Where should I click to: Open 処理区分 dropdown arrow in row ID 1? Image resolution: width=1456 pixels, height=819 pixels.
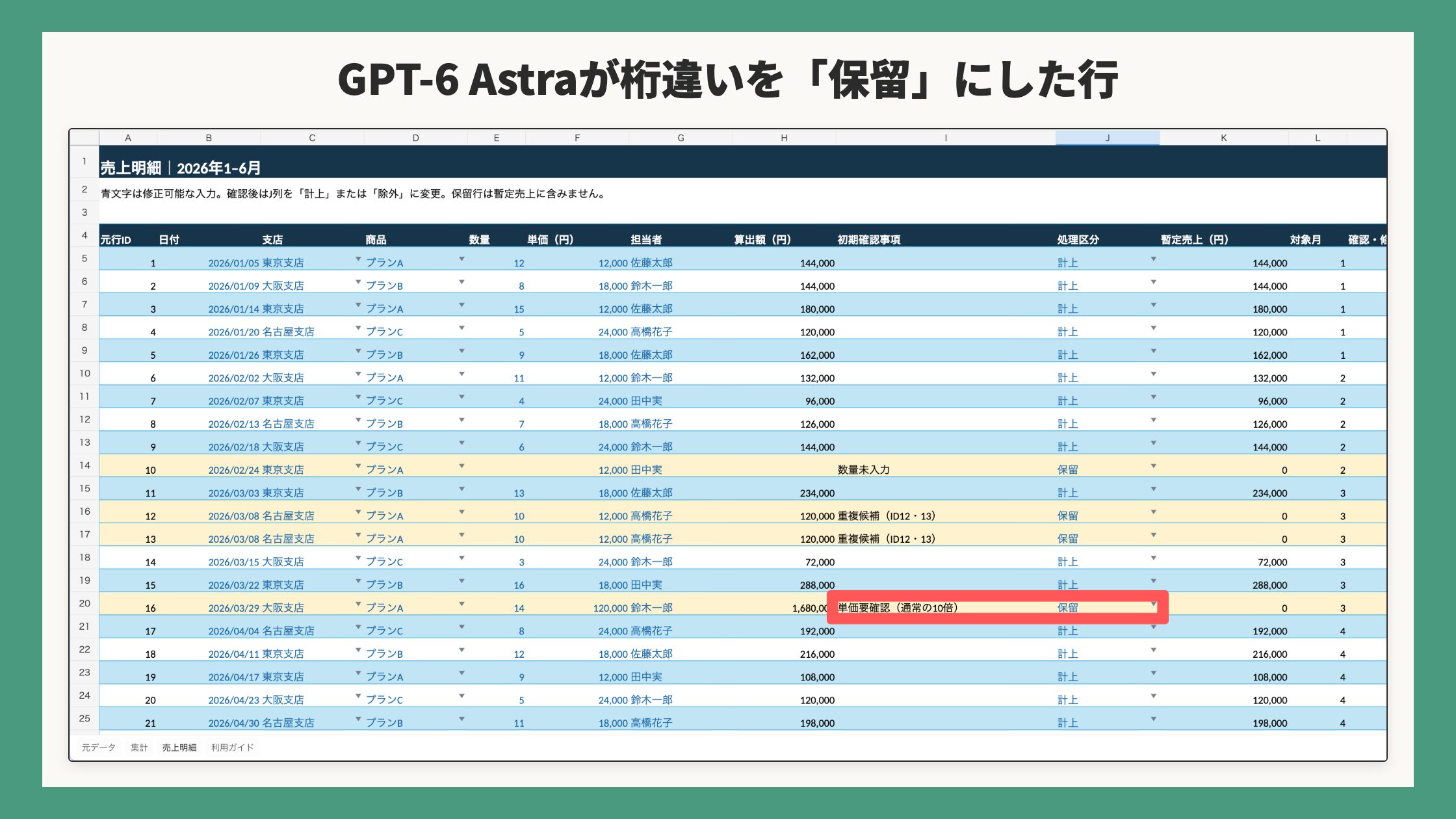point(1153,259)
